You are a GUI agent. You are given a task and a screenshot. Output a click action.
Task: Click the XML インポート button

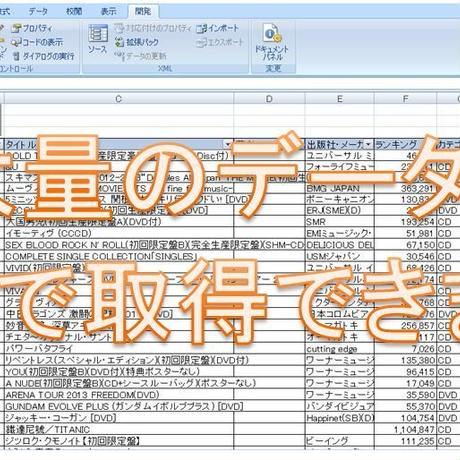[x=217, y=28]
